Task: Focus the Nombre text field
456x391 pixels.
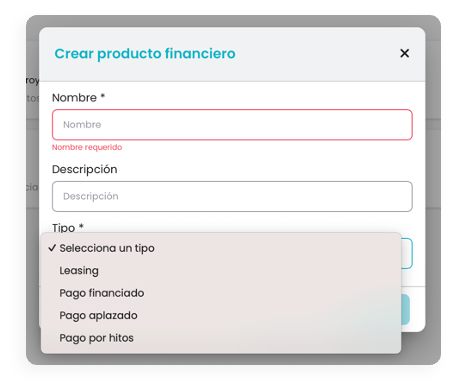Action: pyautogui.click(x=232, y=125)
